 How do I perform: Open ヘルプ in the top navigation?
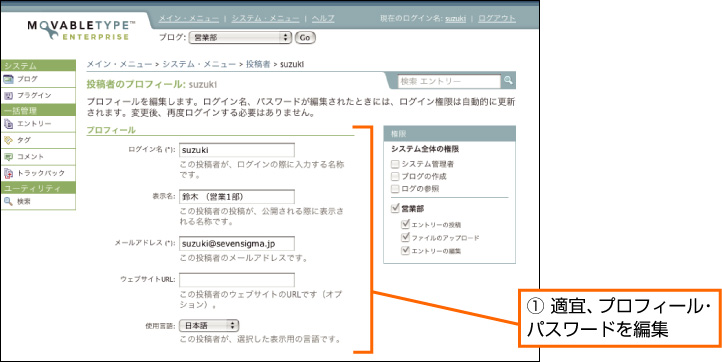(323, 19)
